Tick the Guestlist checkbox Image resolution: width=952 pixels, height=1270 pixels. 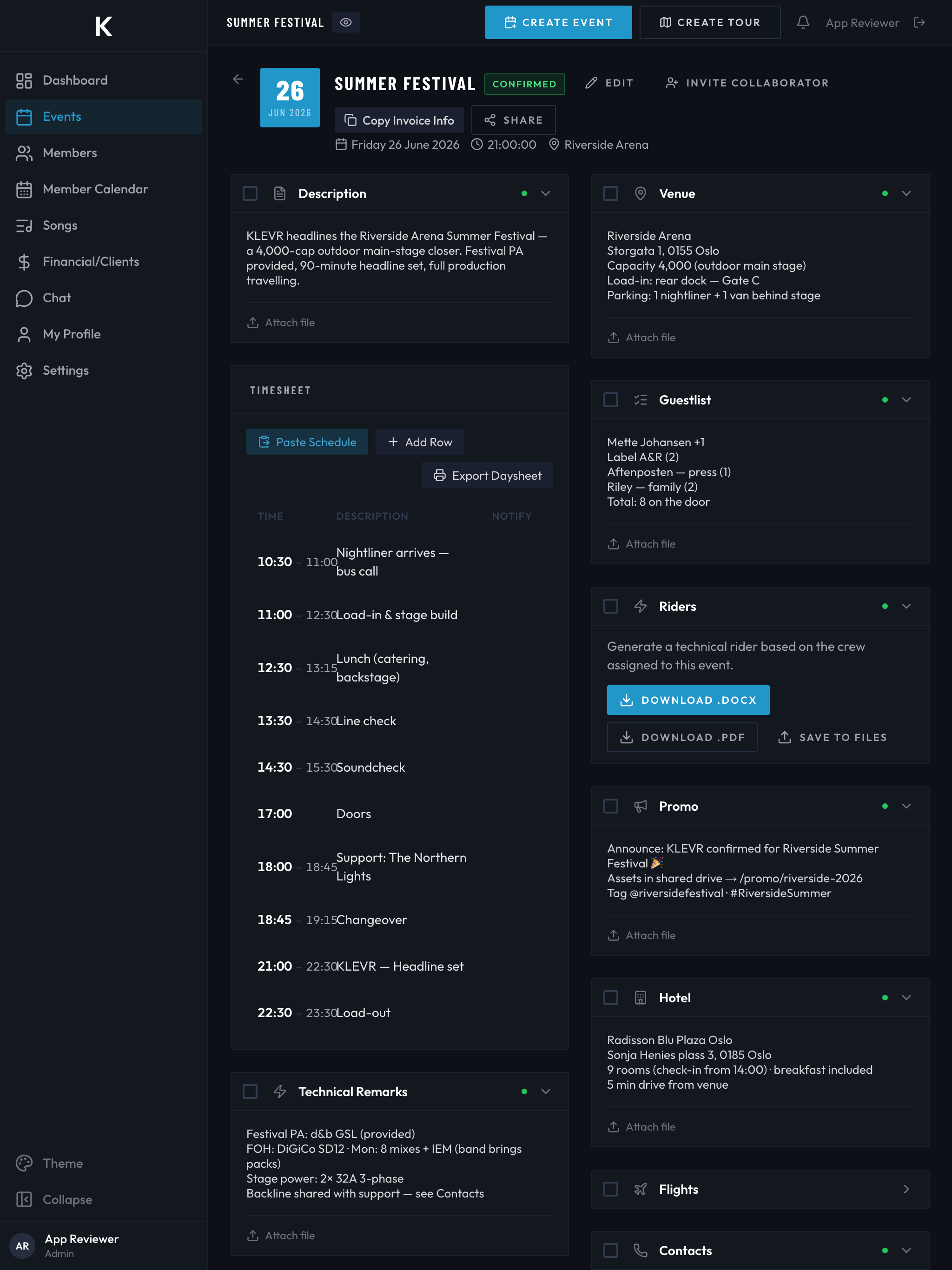pos(610,400)
